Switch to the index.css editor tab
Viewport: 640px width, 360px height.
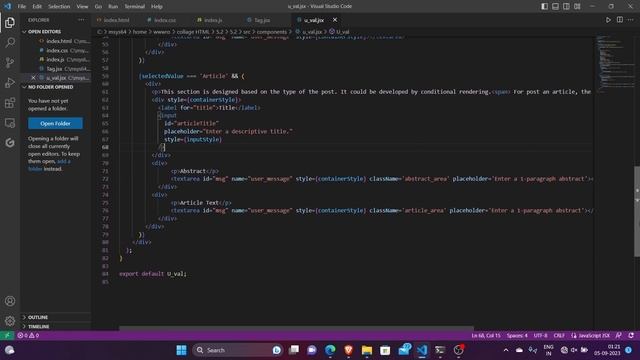pos(165,20)
